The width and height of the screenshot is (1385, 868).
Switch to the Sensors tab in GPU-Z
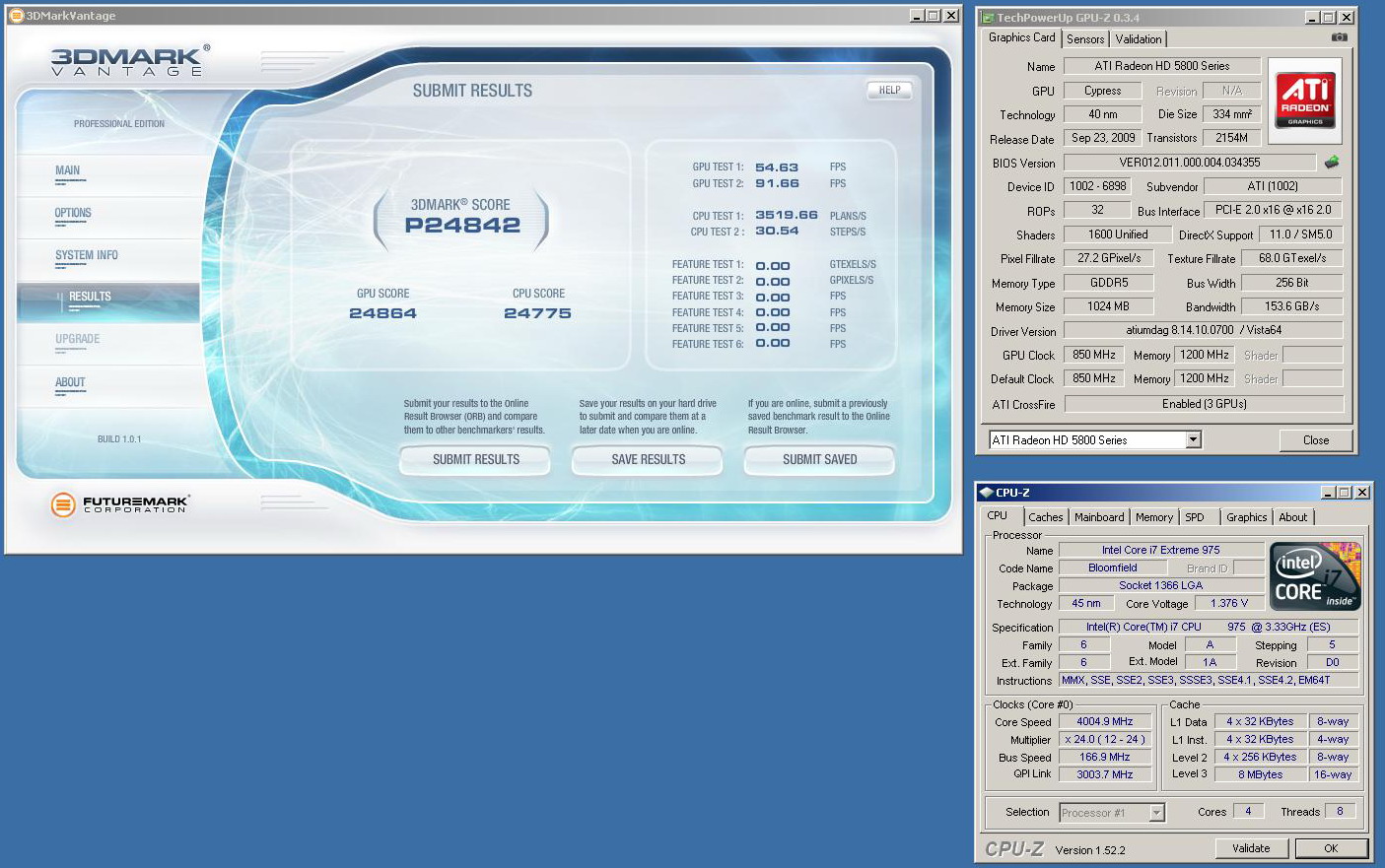(1085, 39)
